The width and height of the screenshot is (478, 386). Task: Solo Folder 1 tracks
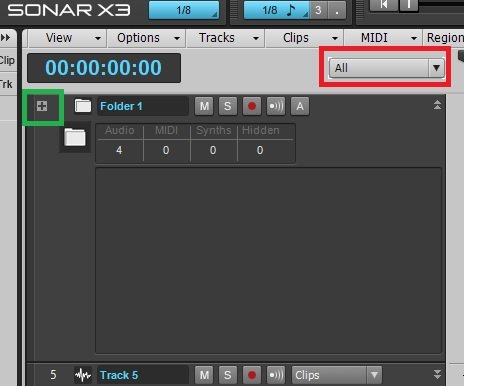pos(228,106)
